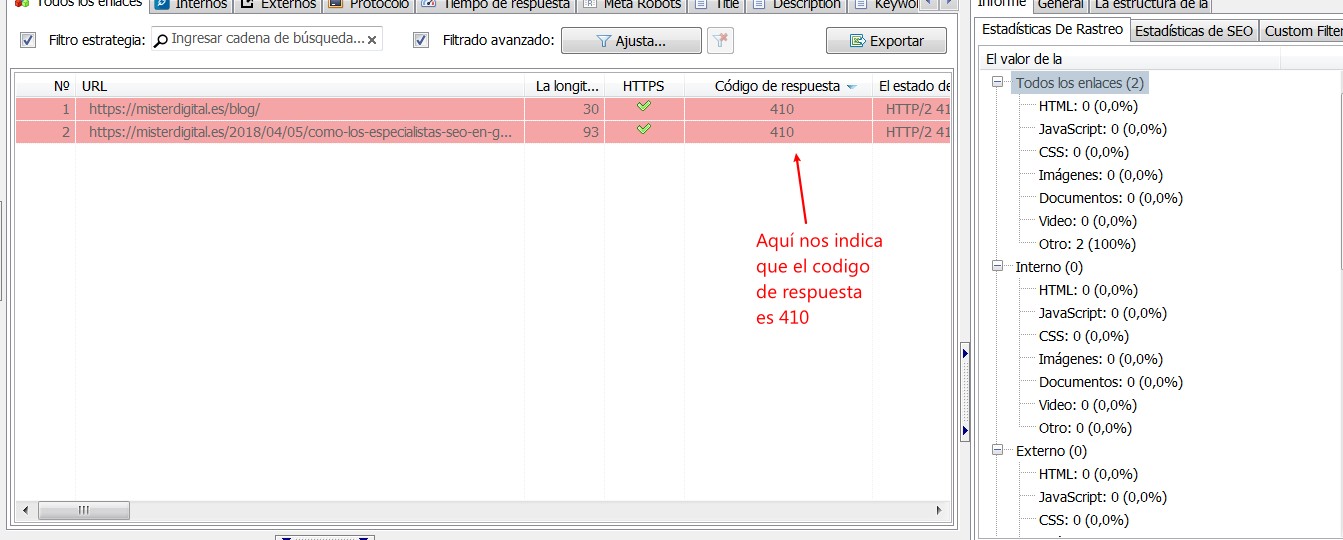Screen dimensions: 1343x540
Task: Open the Meta Robots tab
Action: (632, 5)
